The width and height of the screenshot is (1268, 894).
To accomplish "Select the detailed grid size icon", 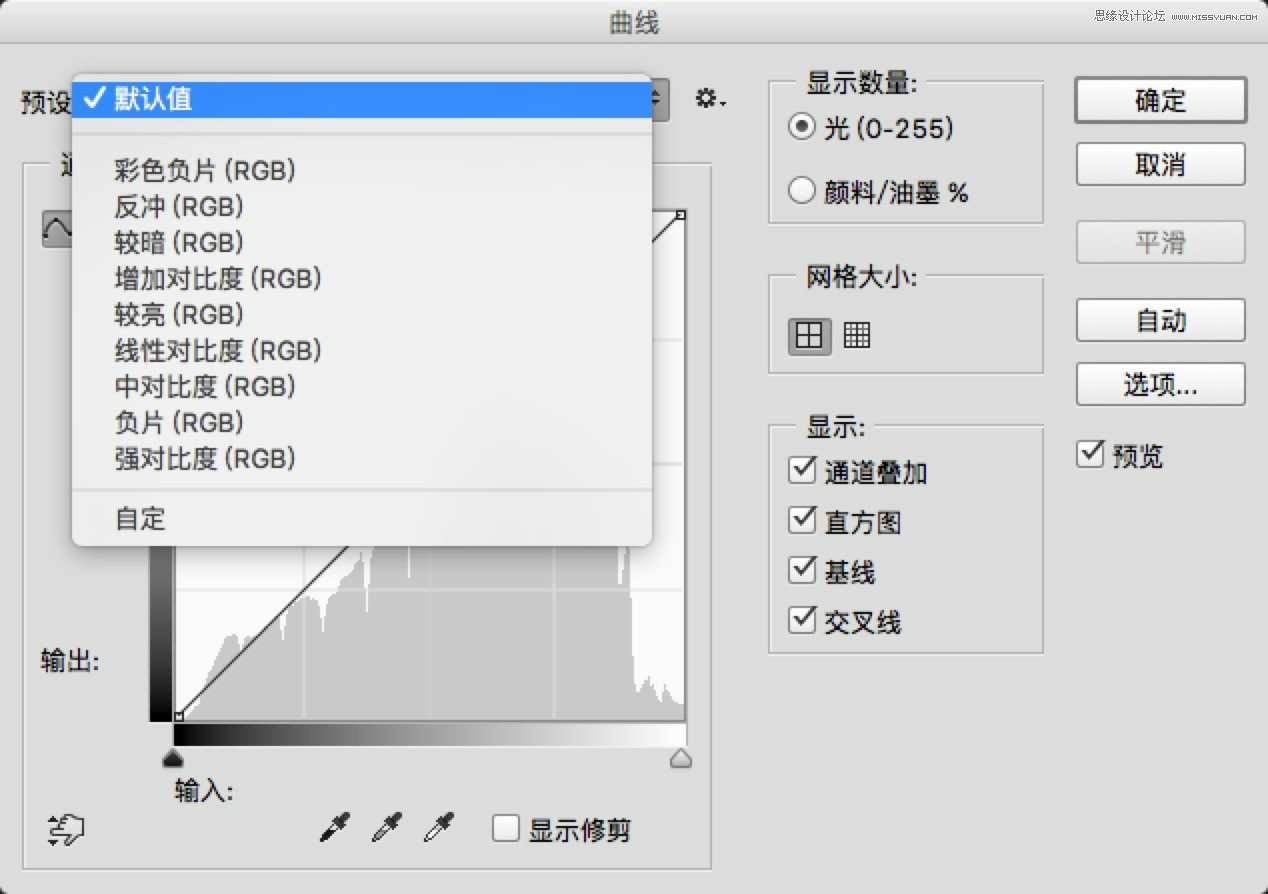I will (857, 335).
